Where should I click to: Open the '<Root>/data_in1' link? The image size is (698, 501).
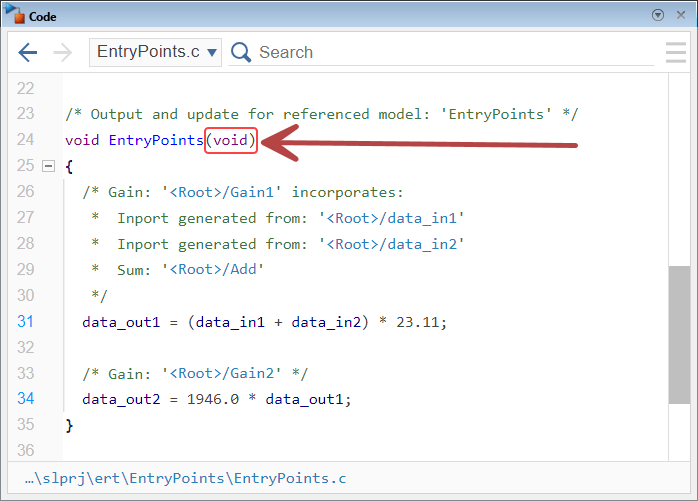point(392,218)
